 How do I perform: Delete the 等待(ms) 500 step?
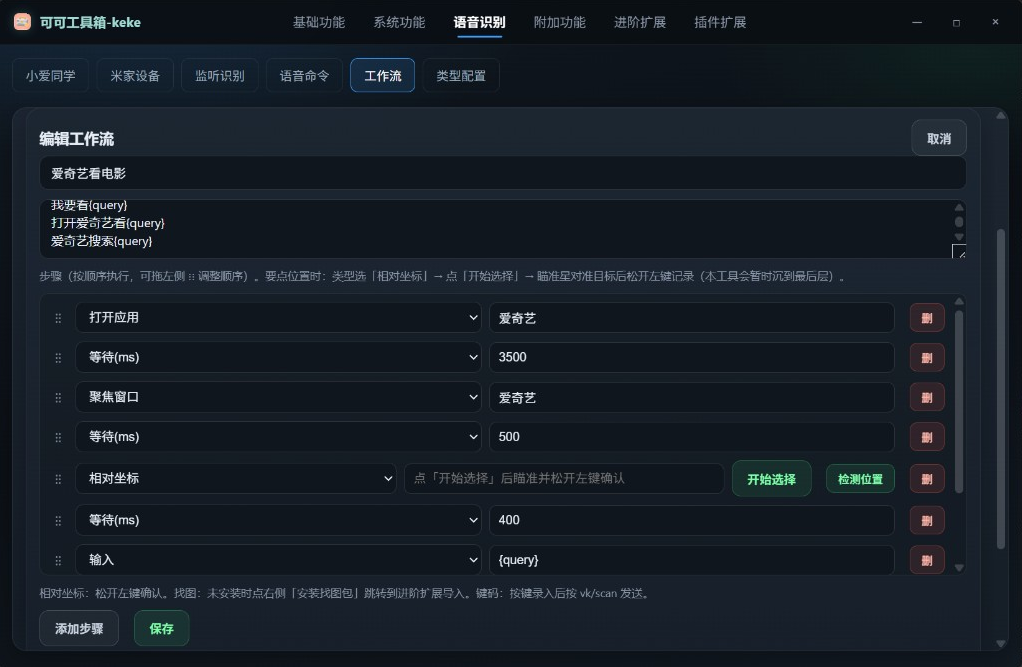927,437
